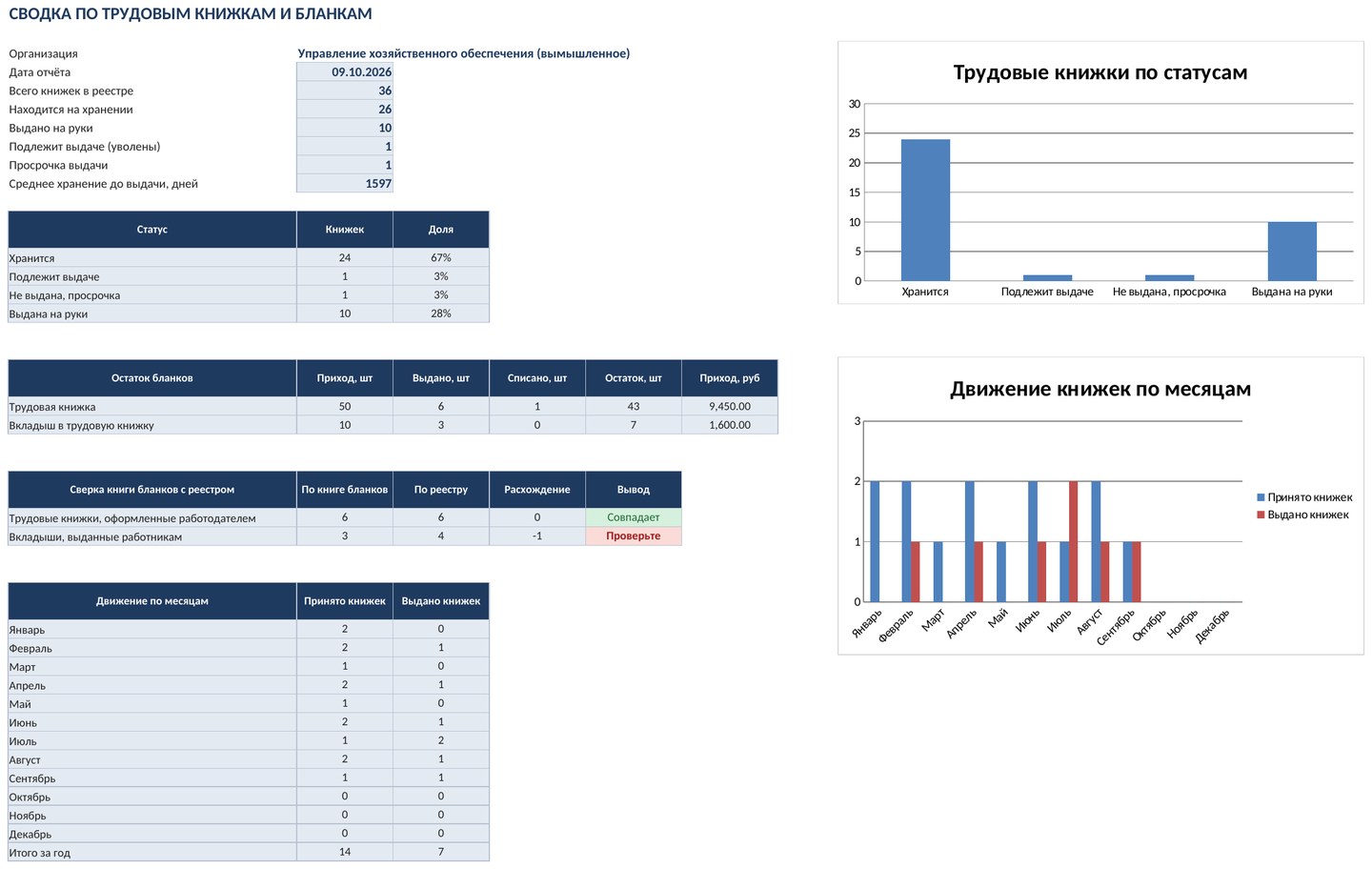Click the value 1597 for average storage days
1372x869 pixels.
[x=345, y=184]
